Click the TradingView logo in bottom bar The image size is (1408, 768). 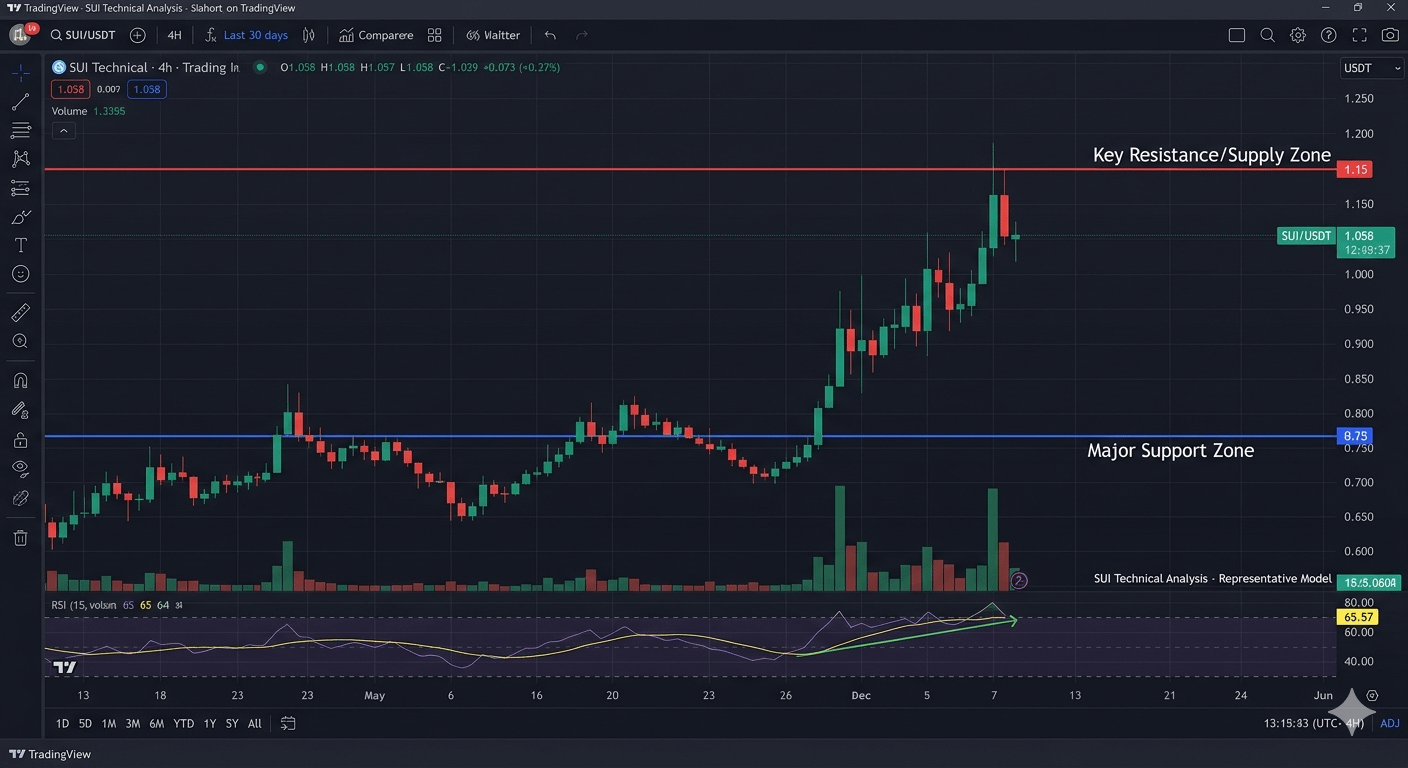tap(49, 754)
